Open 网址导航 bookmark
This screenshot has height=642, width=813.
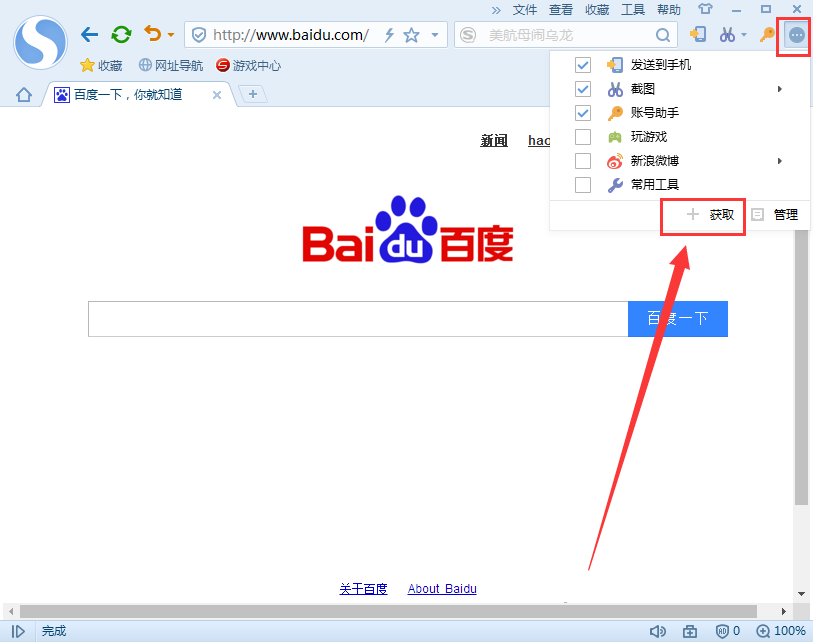[171, 65]
